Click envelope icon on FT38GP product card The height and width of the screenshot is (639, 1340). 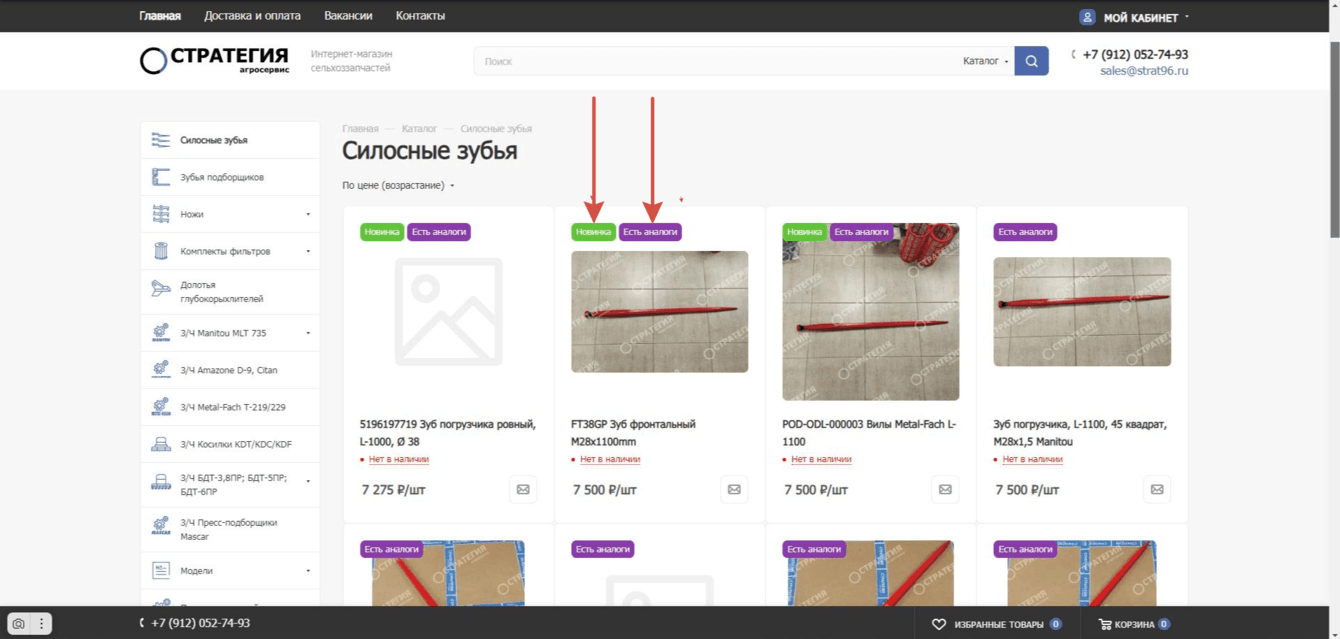[x=734, y=490]
